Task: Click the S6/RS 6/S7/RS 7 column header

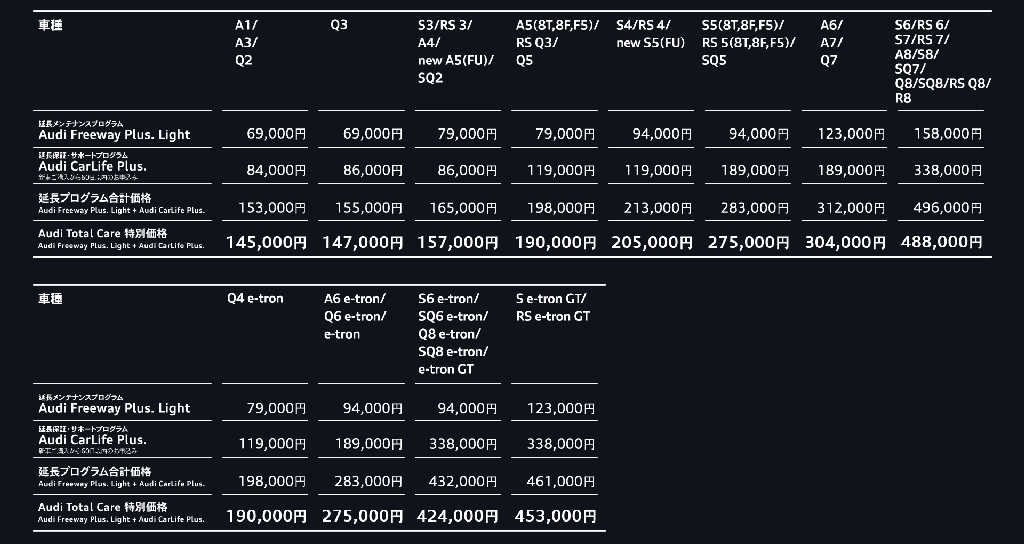Action: pos(942,61)
